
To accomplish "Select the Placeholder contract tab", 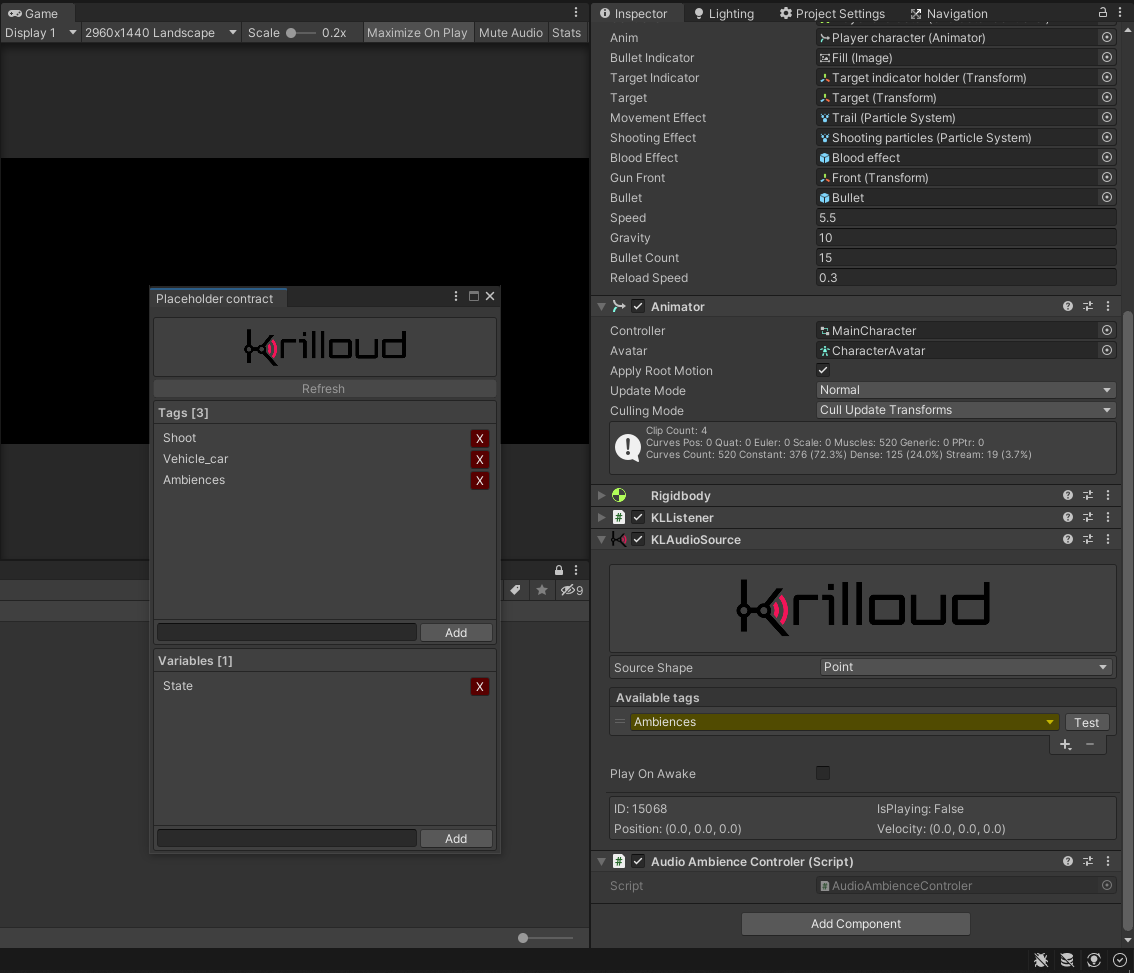I will click(x=218, y=298).
